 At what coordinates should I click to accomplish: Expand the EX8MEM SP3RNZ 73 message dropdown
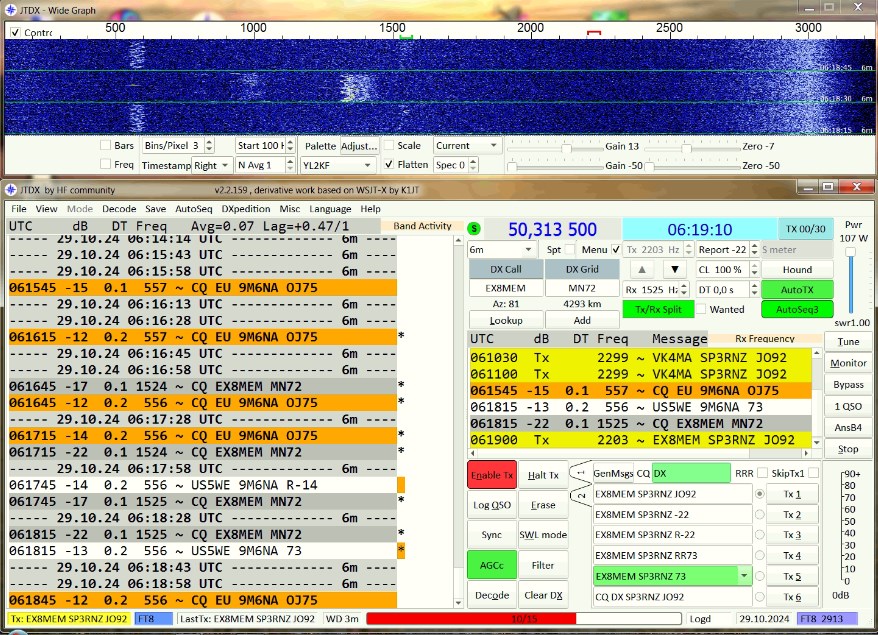[x=744, y=576]
